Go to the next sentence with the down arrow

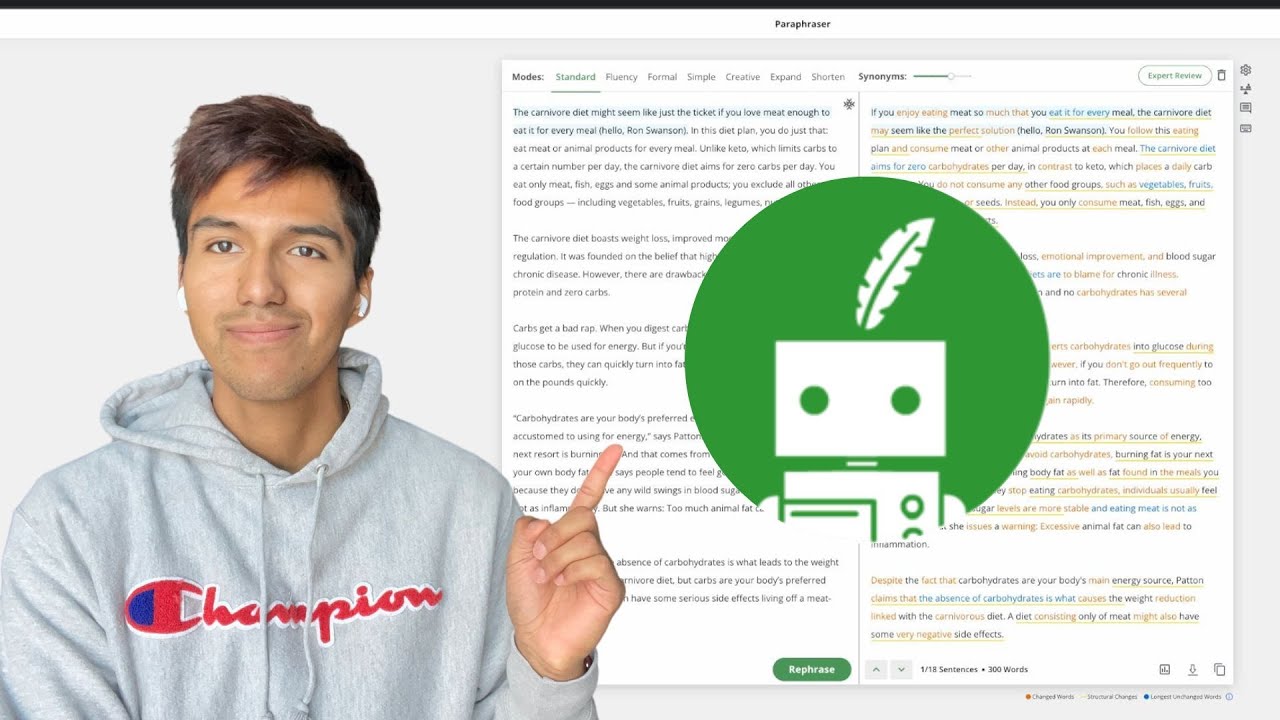pyautogui.click(x=901, y=670)
